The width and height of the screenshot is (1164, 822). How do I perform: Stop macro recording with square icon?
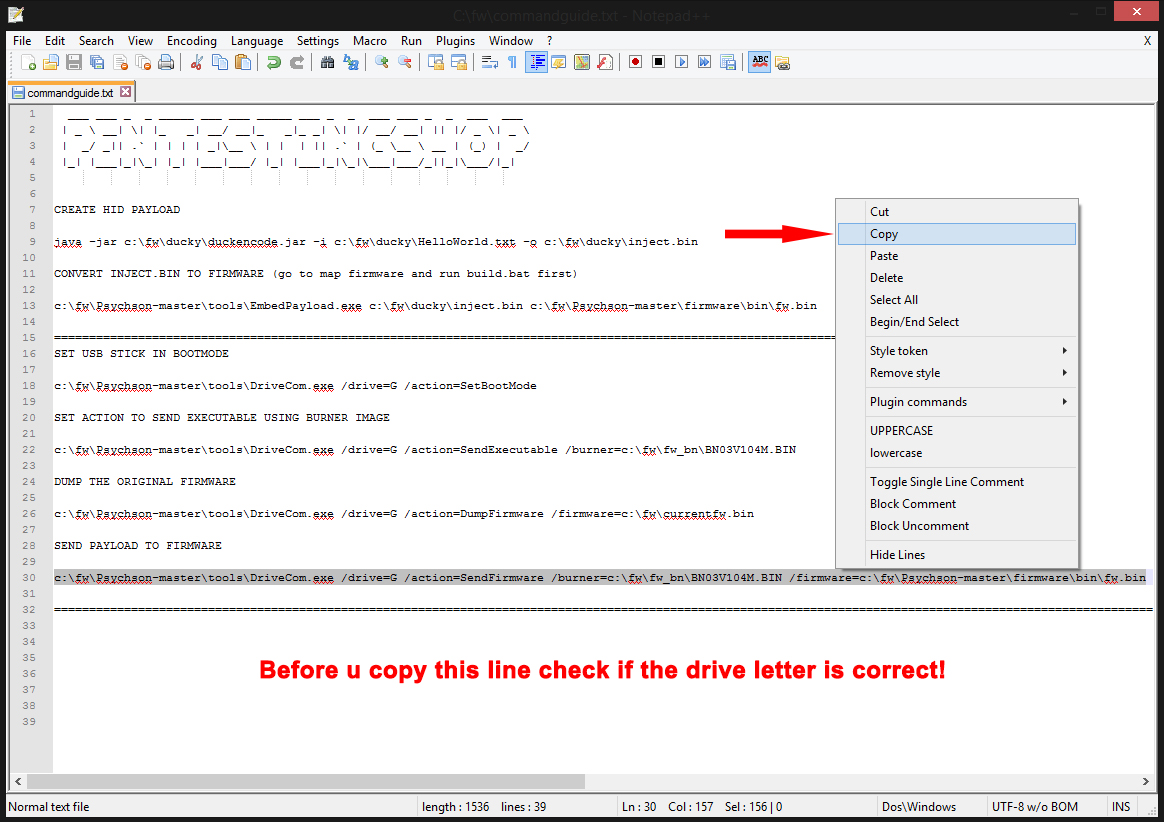(658, 62)
